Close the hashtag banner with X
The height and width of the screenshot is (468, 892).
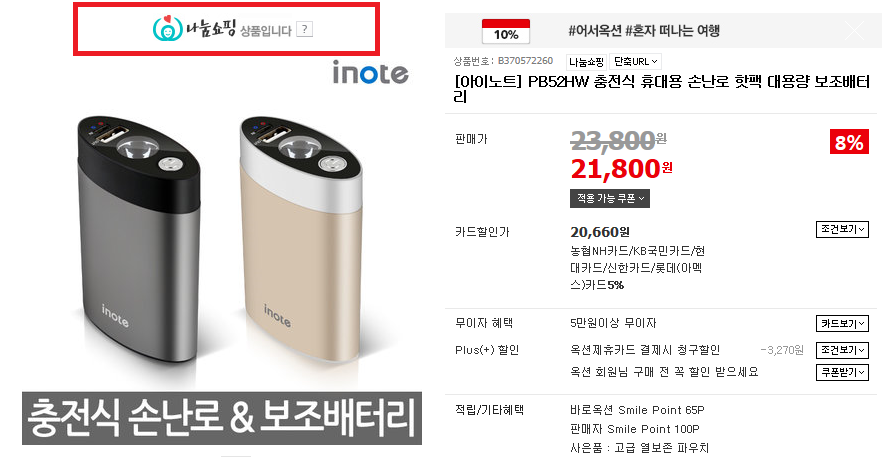(854, 30)
